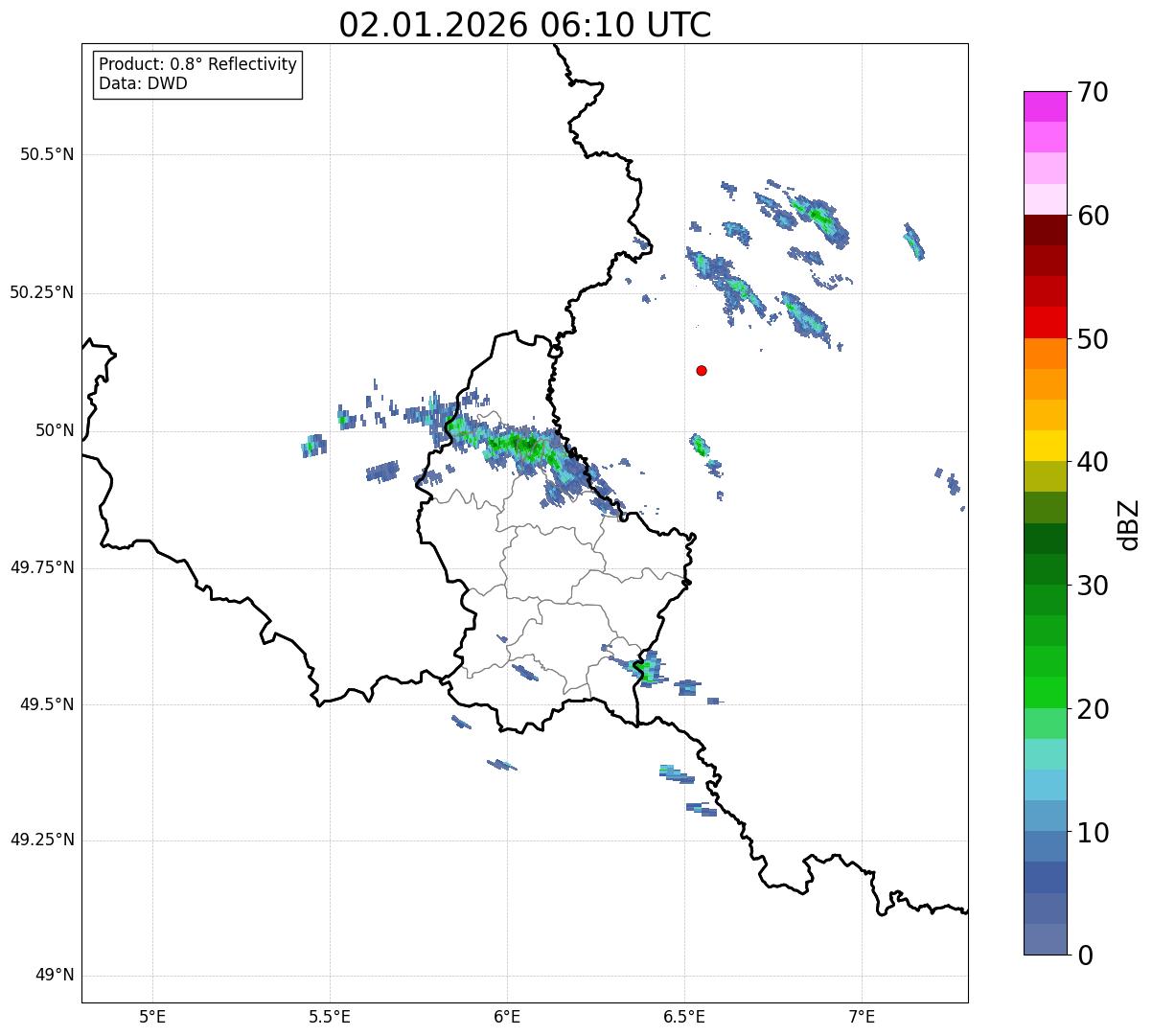The width and height of the screenshot is (1152, 1036).
Task: Click the plot title 02.01.2026 06:10 UTC
Action: coord(525,25)
